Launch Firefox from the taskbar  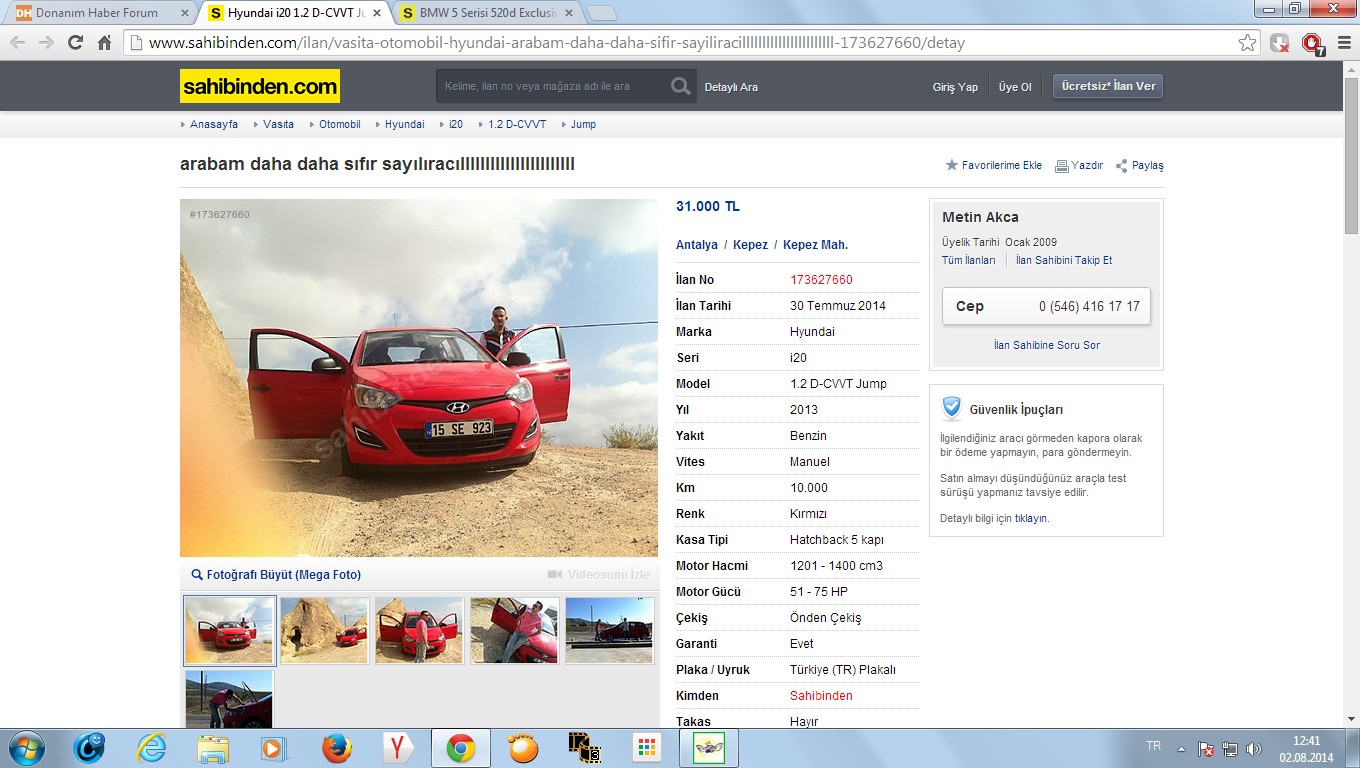pyautogui.click(x=337, y=748)
